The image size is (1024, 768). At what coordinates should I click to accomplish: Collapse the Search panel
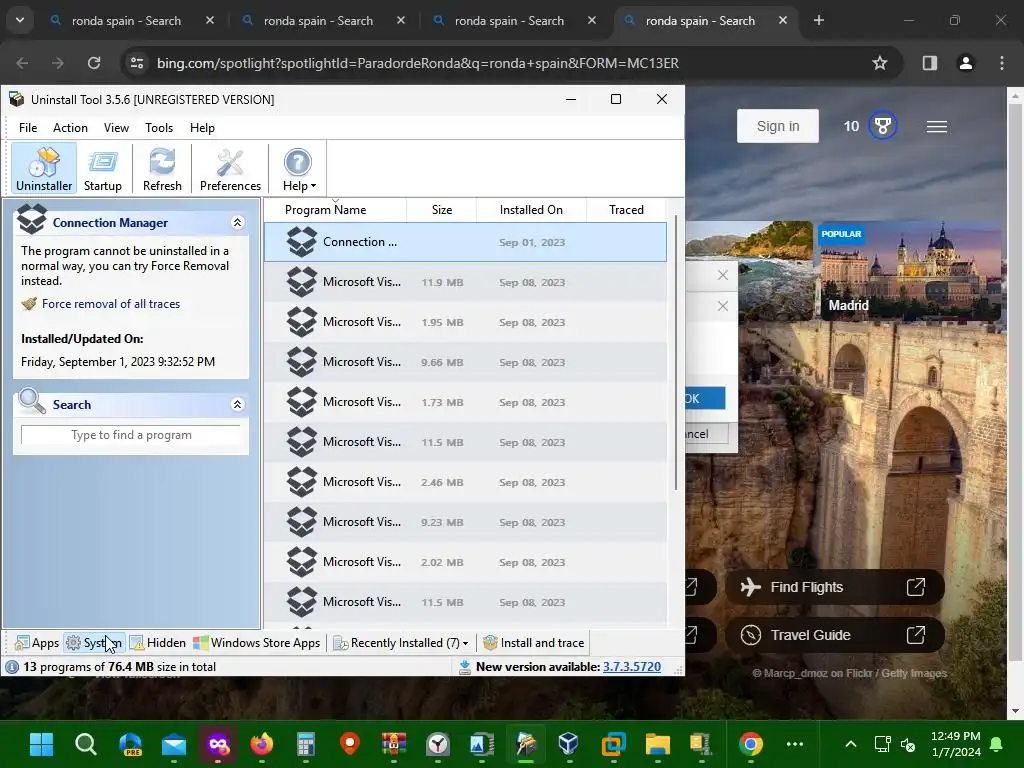(x=237, y=404)
